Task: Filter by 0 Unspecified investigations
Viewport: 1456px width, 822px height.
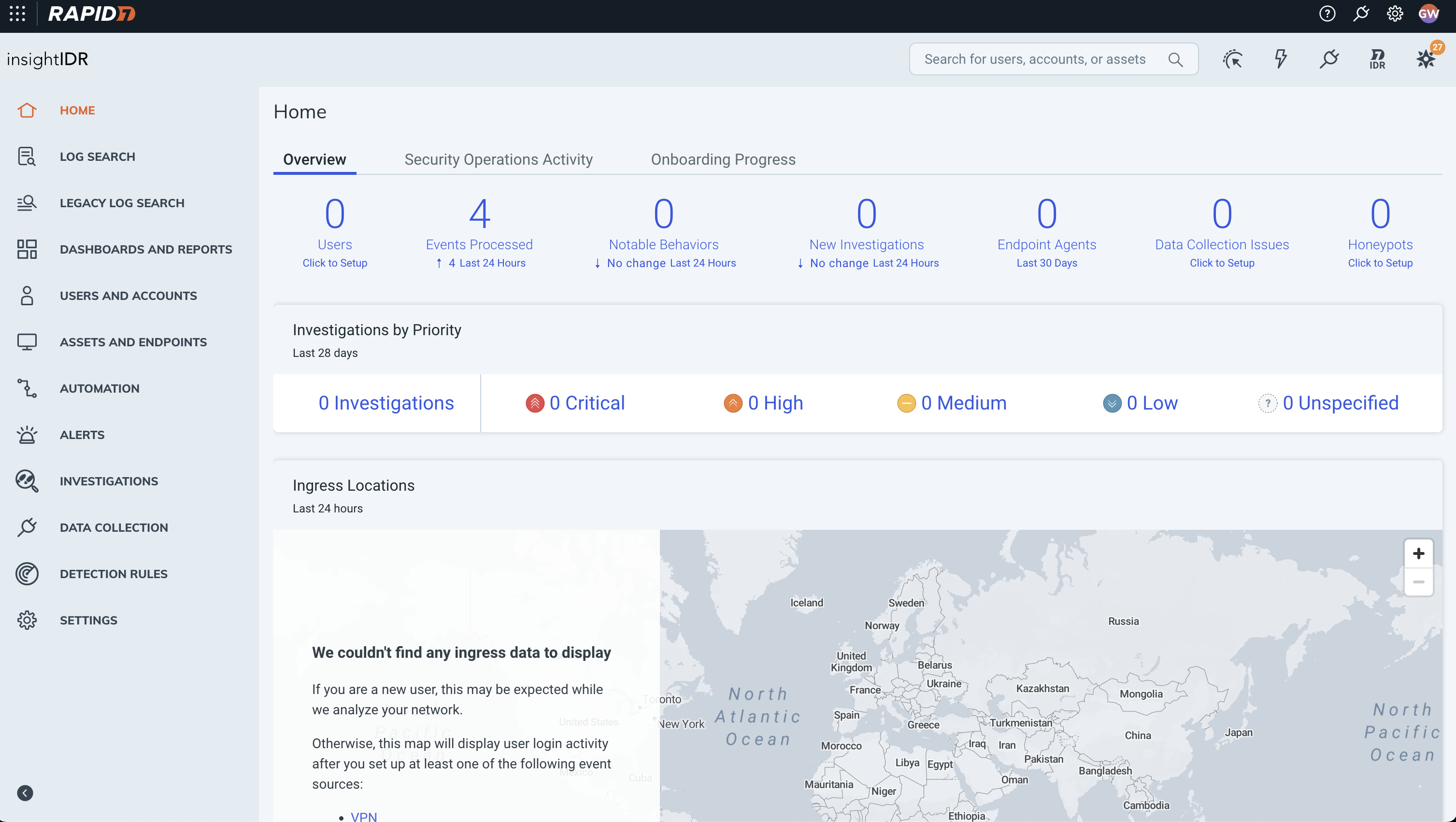Action: click(1328, 403)
